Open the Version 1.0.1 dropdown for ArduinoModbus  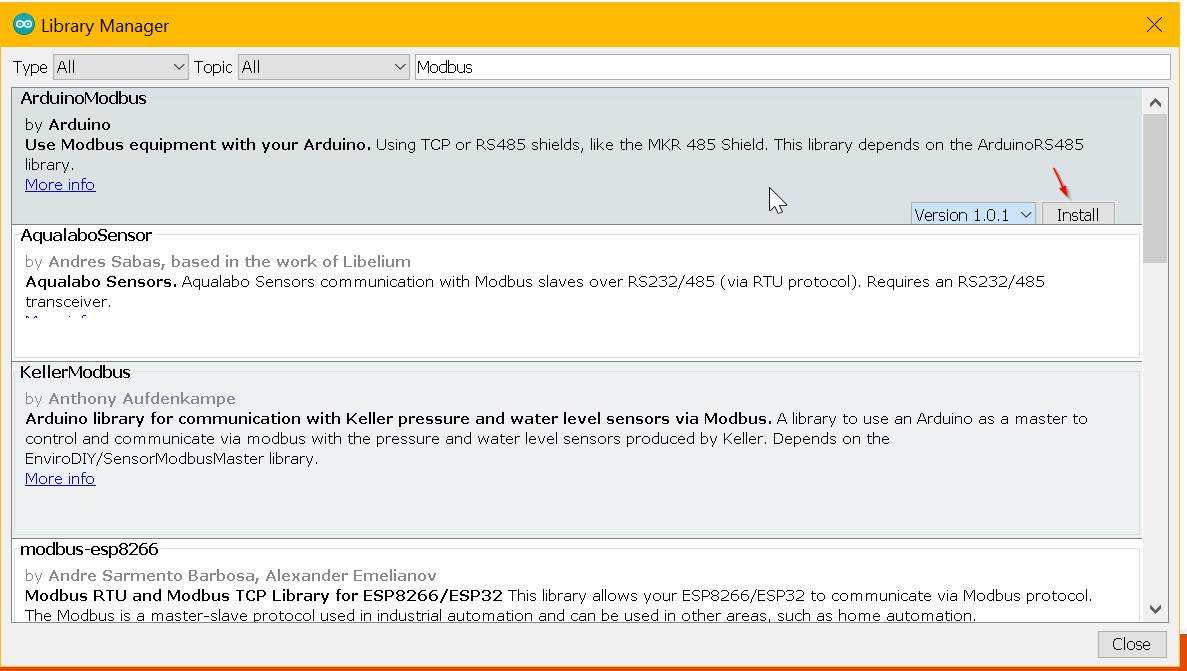click(x=973, y=214)
